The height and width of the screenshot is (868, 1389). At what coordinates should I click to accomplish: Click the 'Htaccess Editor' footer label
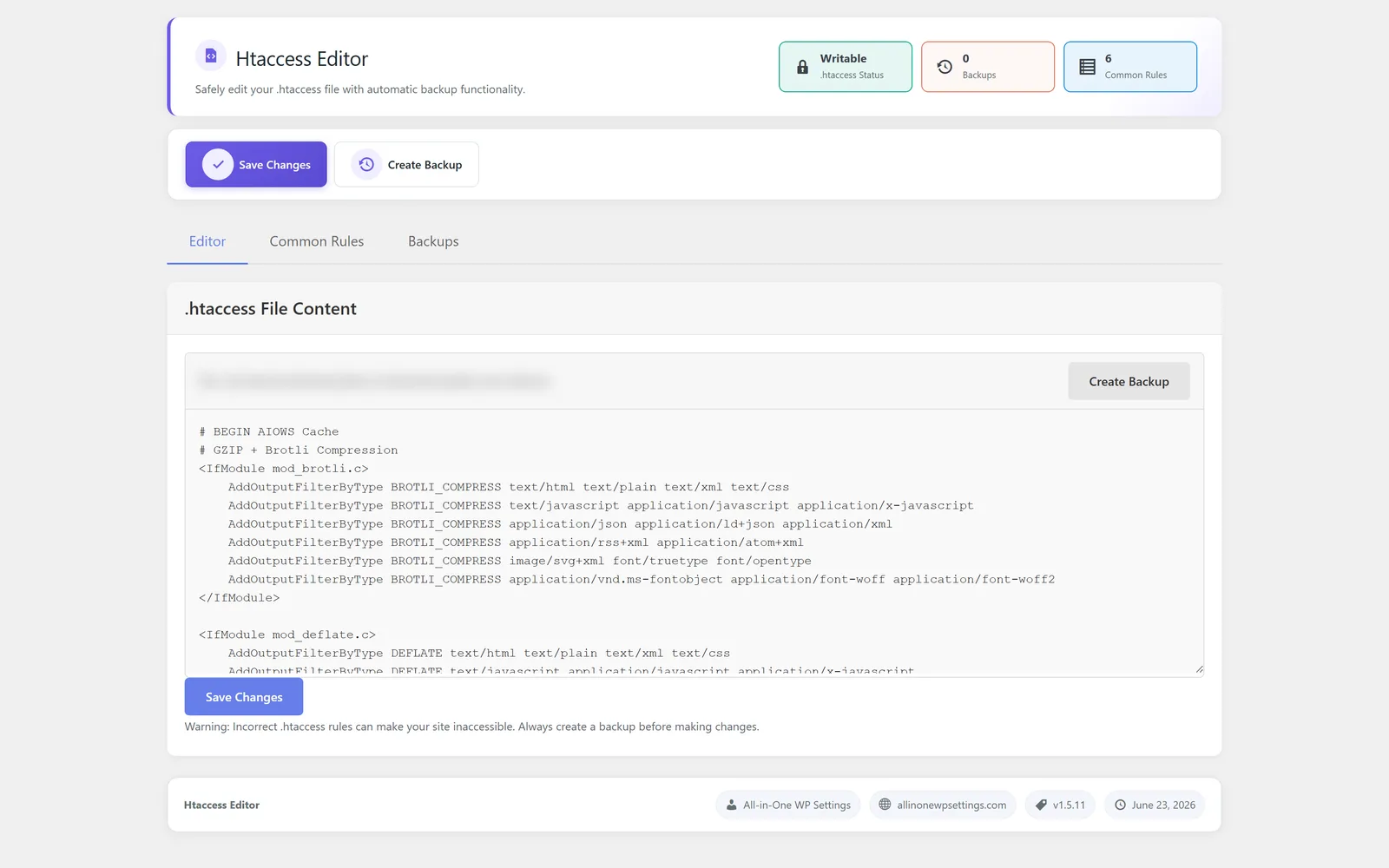[x=221, y=805]
